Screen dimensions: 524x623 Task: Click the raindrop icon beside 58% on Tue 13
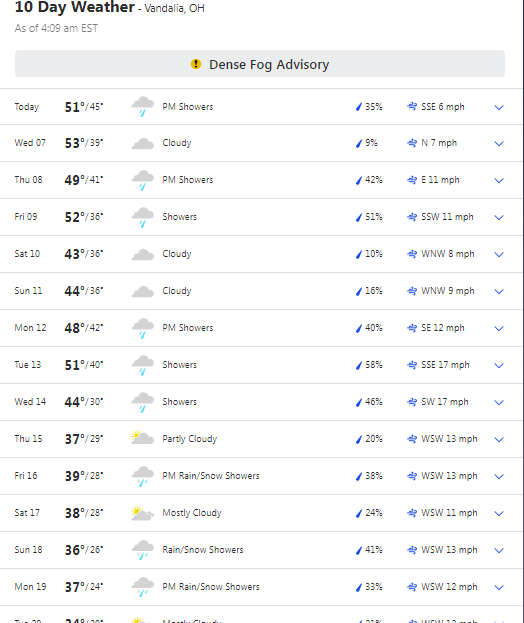[359, 365]
